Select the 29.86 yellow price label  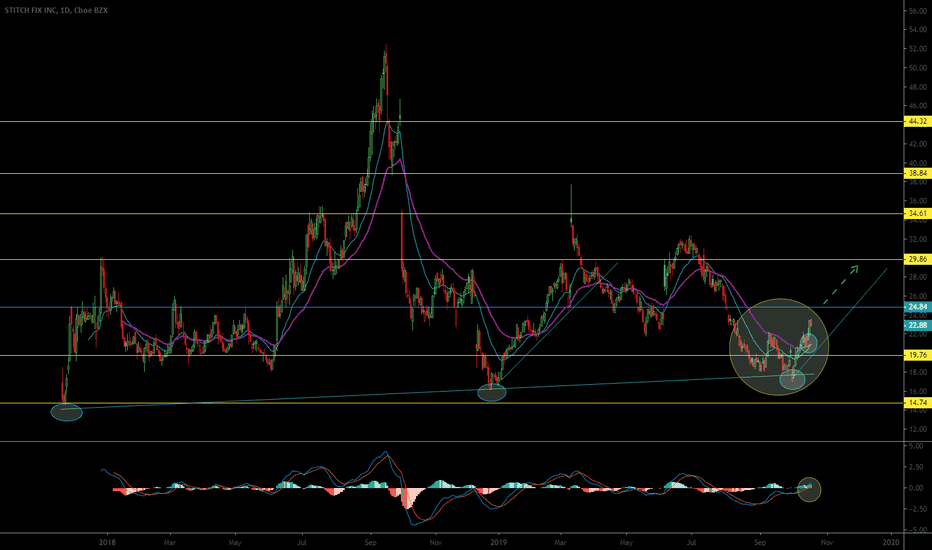pos(917,259)
